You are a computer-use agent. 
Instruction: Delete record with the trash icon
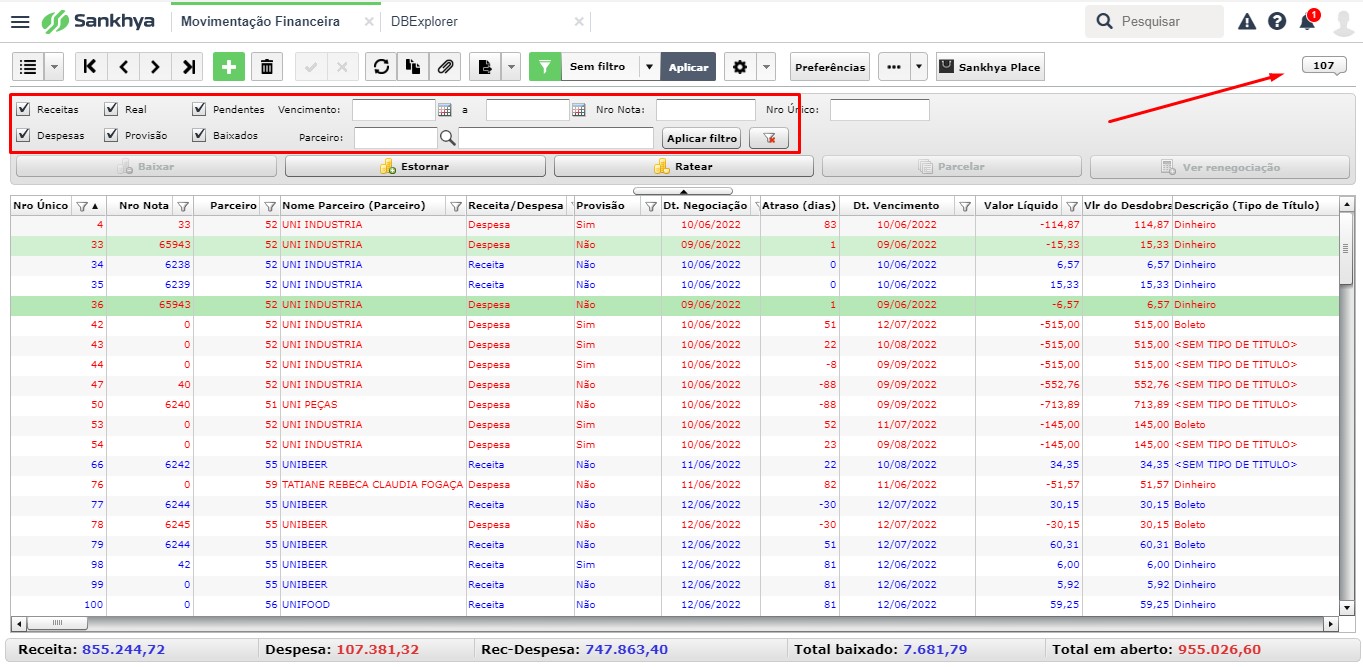[266, 67]
